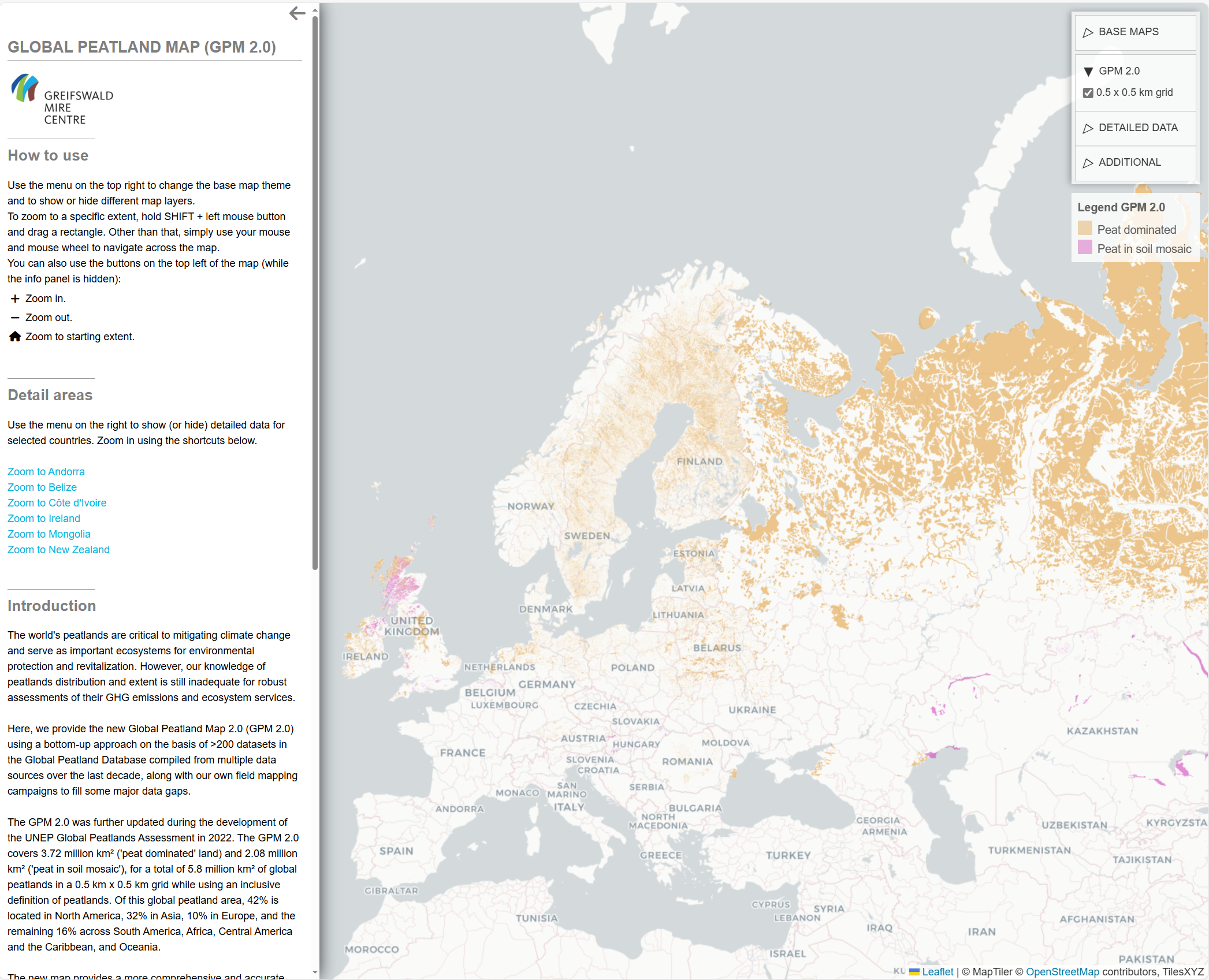The image size is (1209, 980).
Task: Click the BASE MAPS triangle icon
Action: 1088,32
